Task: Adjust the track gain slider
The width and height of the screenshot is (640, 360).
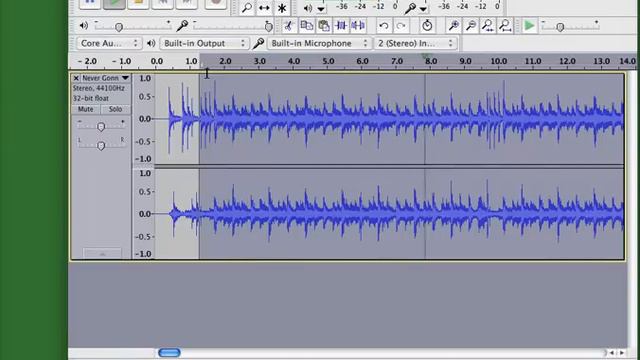Action: [x=101, y=126]
